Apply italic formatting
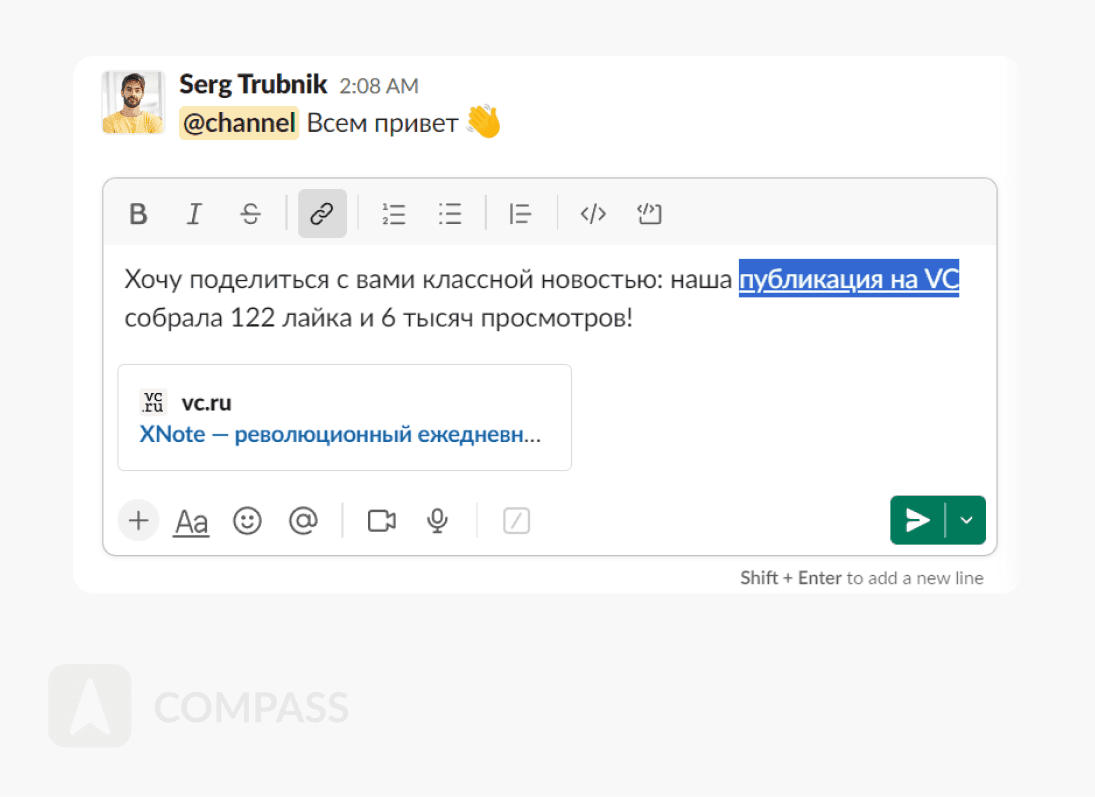1095x797 pixels. pyautogui.click(x=194, y=213)
